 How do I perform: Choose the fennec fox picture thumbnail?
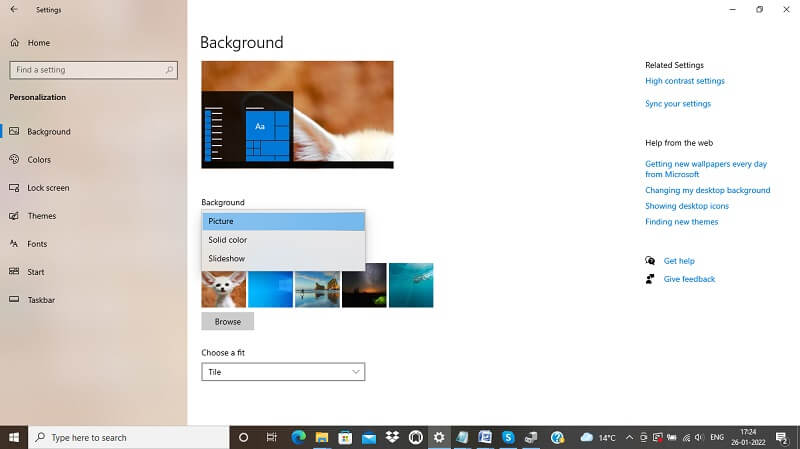(x=223, y=289)
